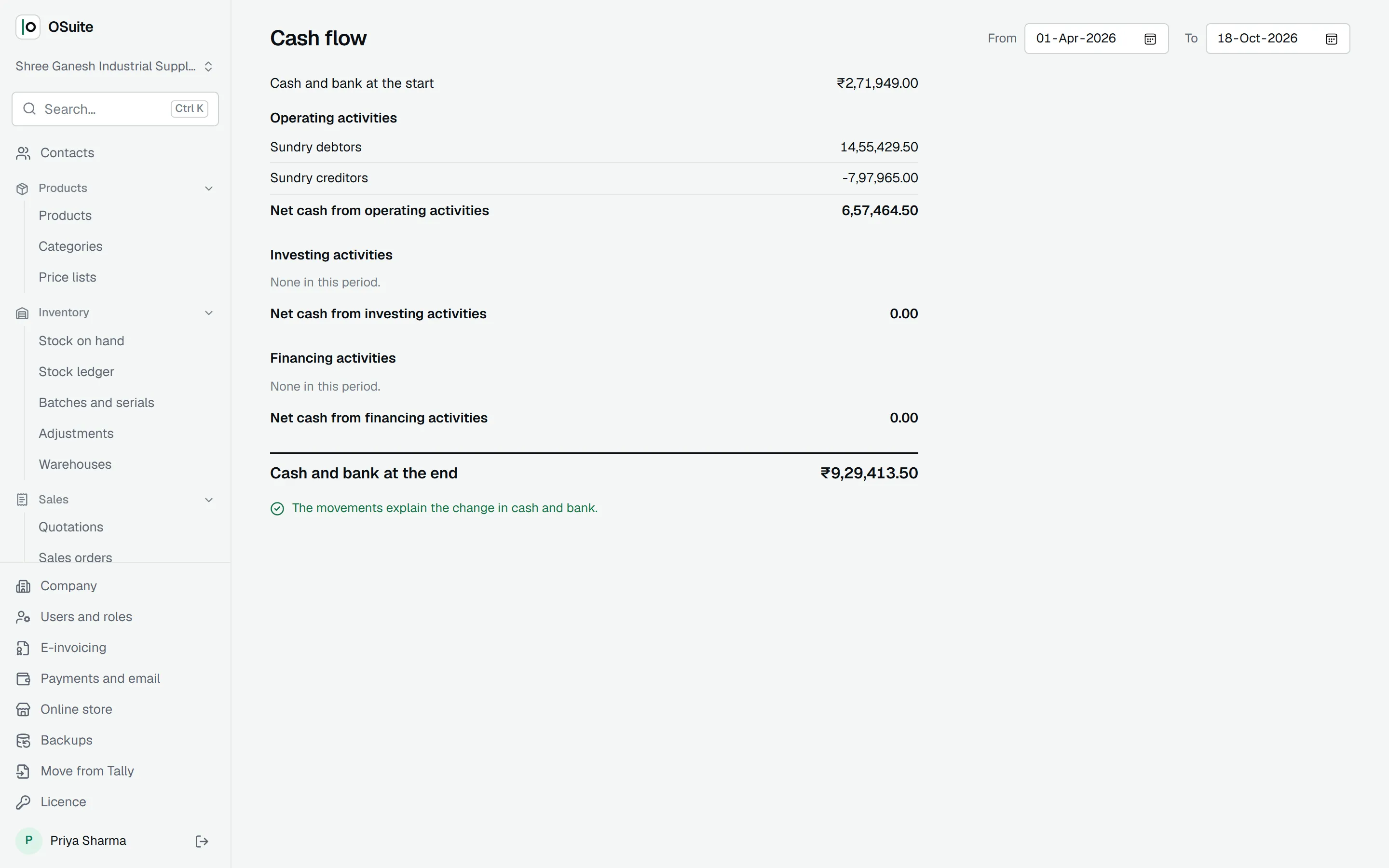The height and width of the screenshot is (868, 1389).
Task: Click the 14,55,429.50 amount
Action: click(879, 148)
